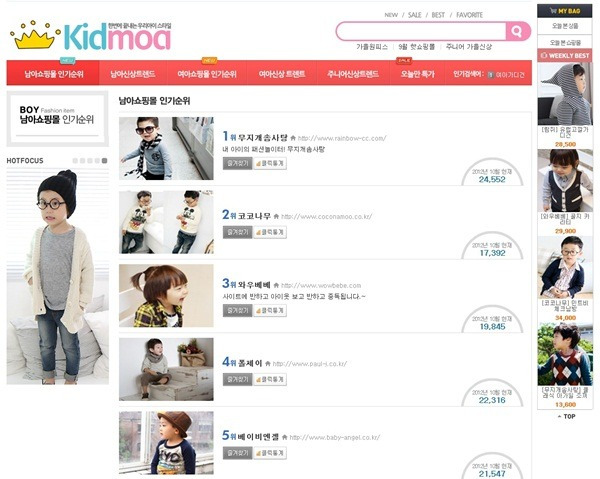Open rank 3 와우베베 shop thumbnail image
Screen dimensions: 600x479
[166, 296]
